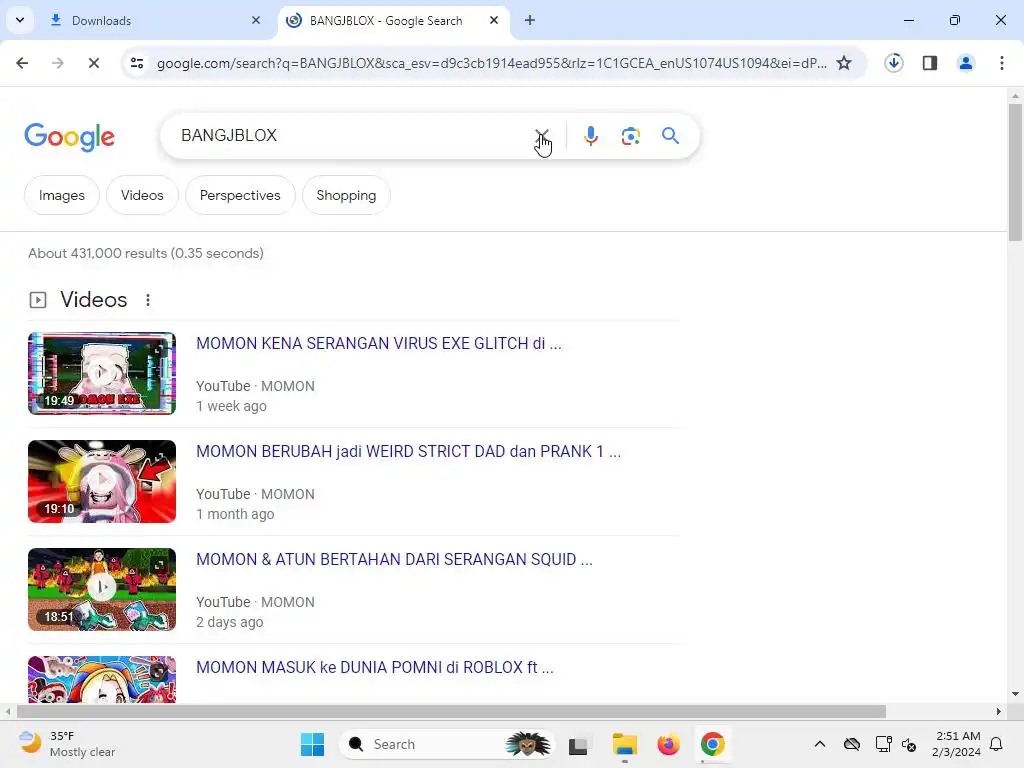The image size is (1024, 768).
Task: Filter results by Videos chip
Action: point(142,195)
